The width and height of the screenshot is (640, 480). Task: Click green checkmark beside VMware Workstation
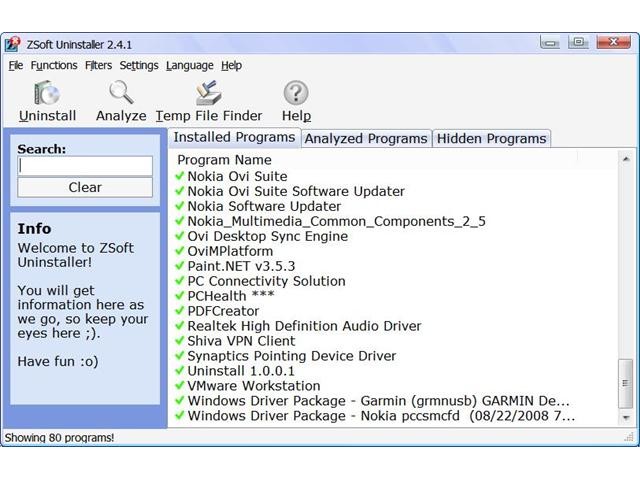(180, 386)
